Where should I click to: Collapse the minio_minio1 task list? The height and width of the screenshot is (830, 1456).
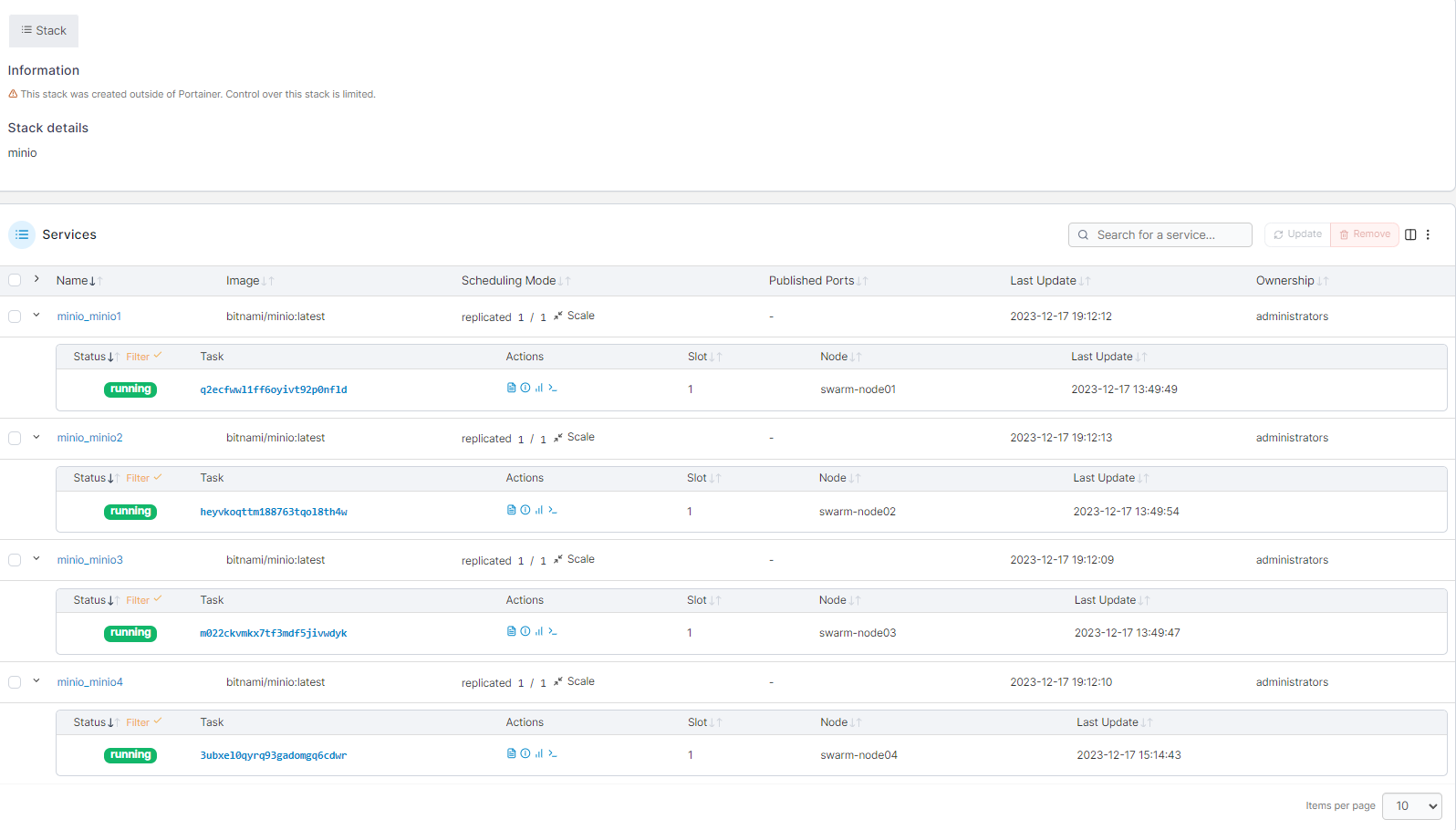point(36,316)
